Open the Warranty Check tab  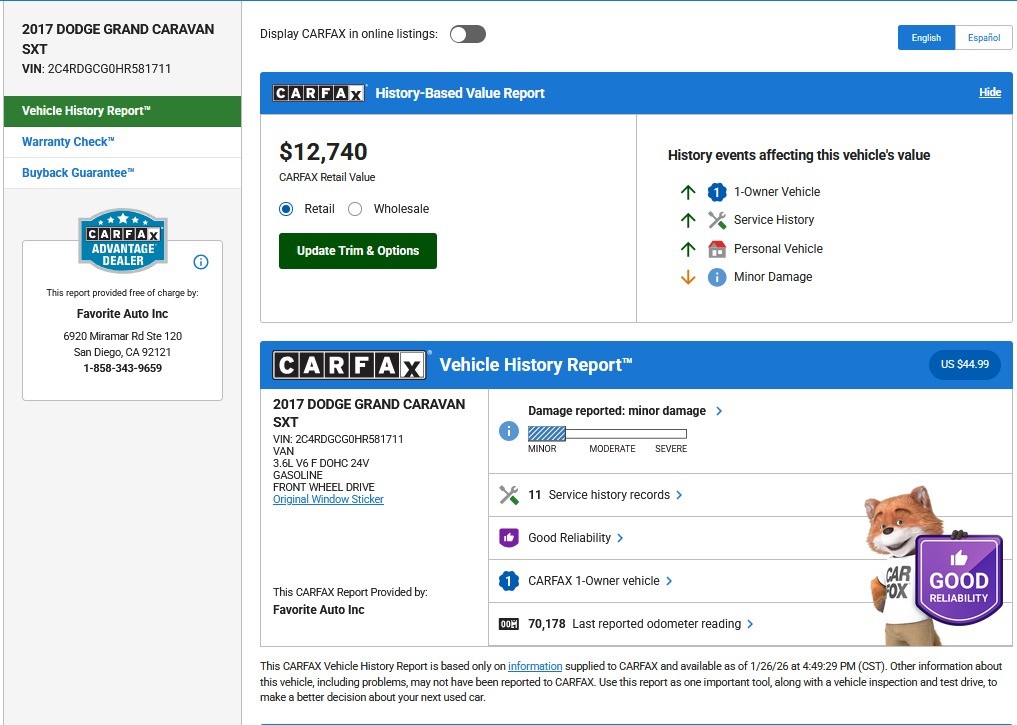[x=68, y=142]
